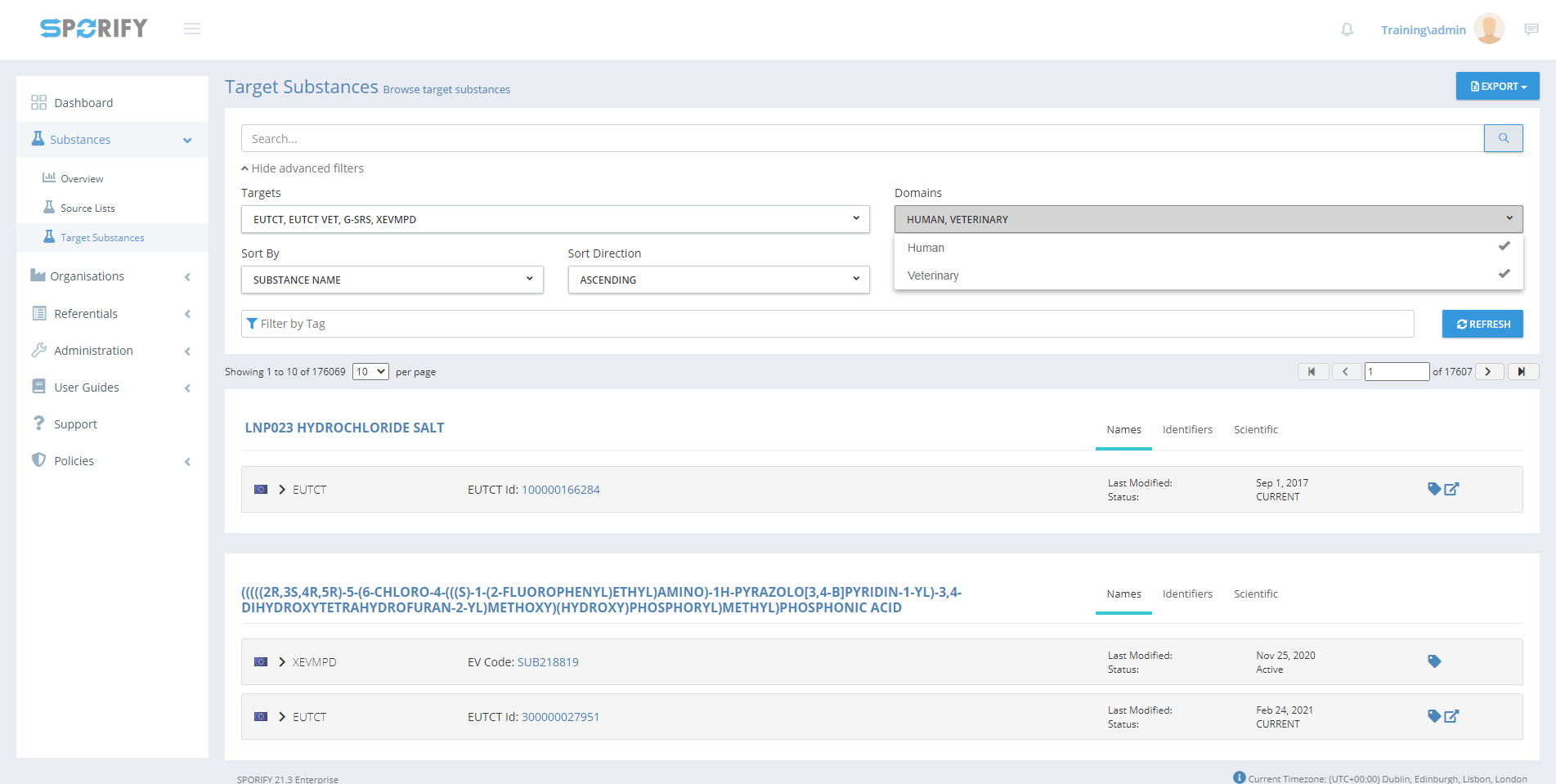
Task: Expand the XEVMPD row details
Action: click(282, 662)
